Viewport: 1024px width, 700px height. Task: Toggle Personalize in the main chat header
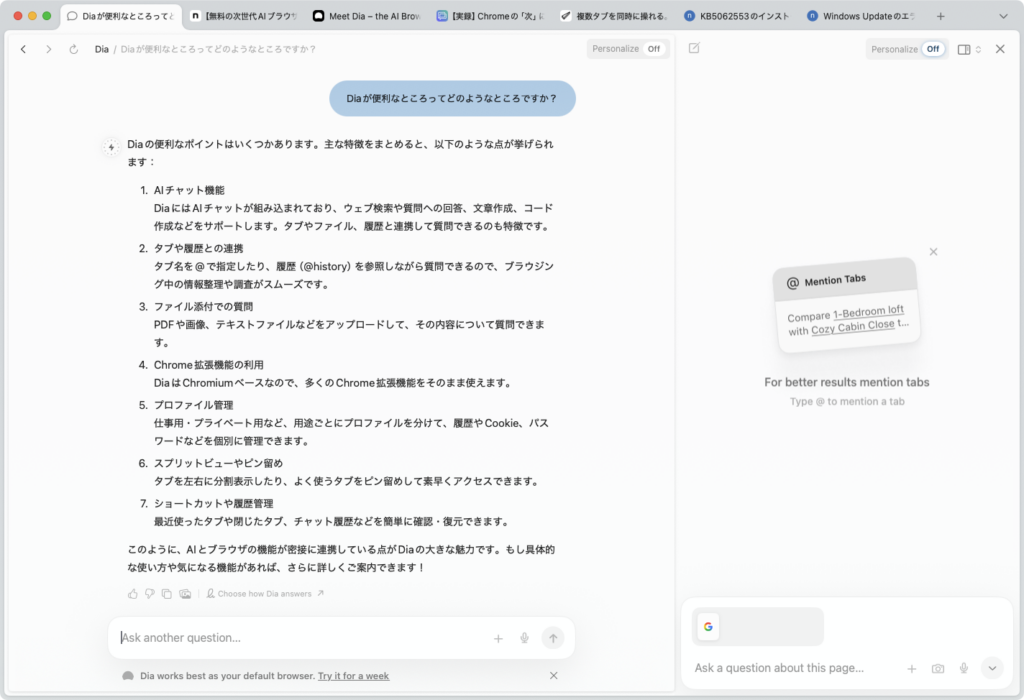(628, 49)
